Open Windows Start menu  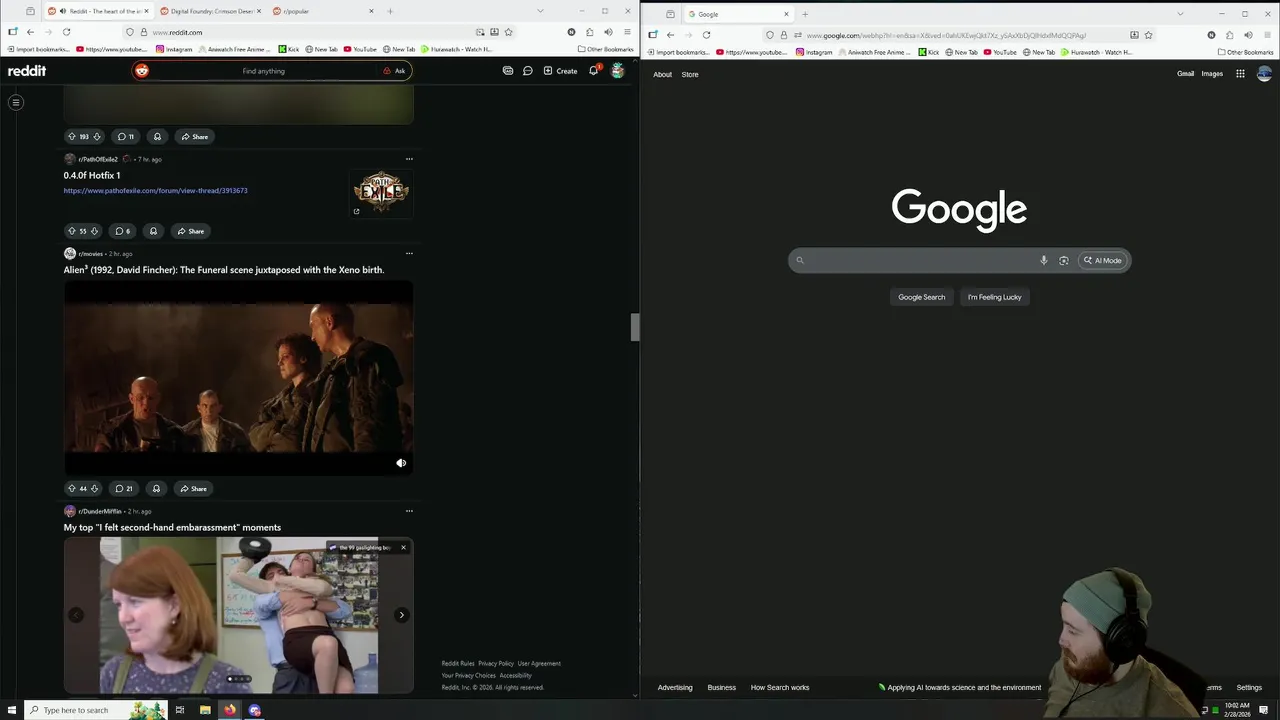coord(12,710)
